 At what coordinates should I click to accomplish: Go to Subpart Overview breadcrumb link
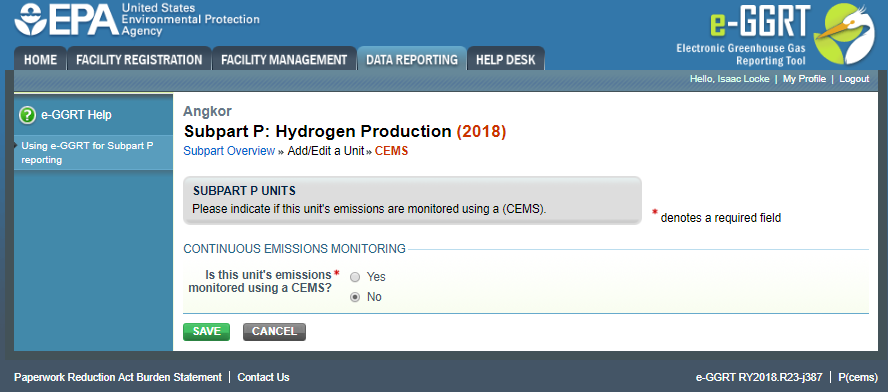229,151
